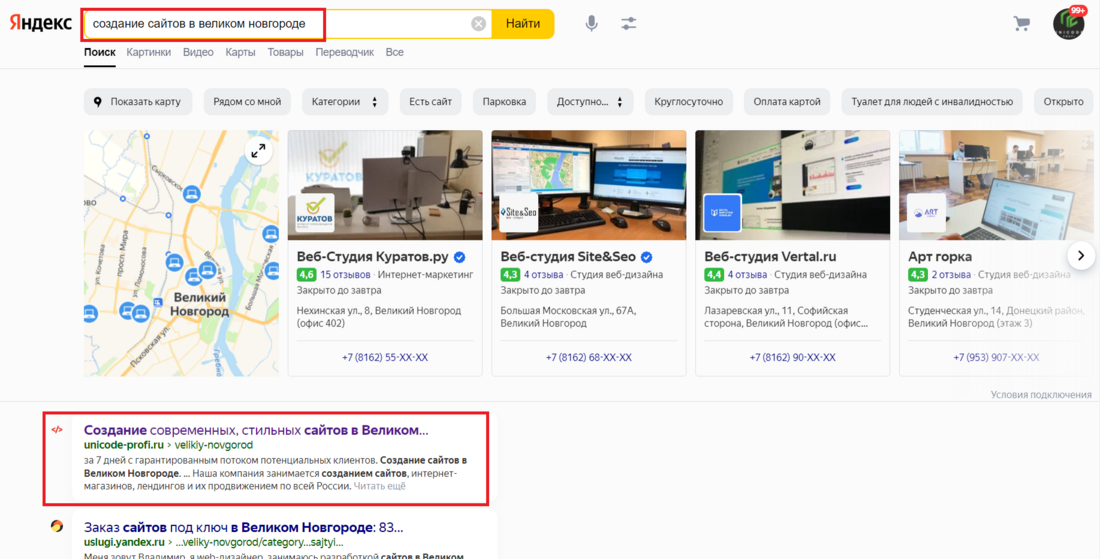Screen dimensions: 1100x559
Task: Toggle Есть сайт filter
Action: point(431,102)
